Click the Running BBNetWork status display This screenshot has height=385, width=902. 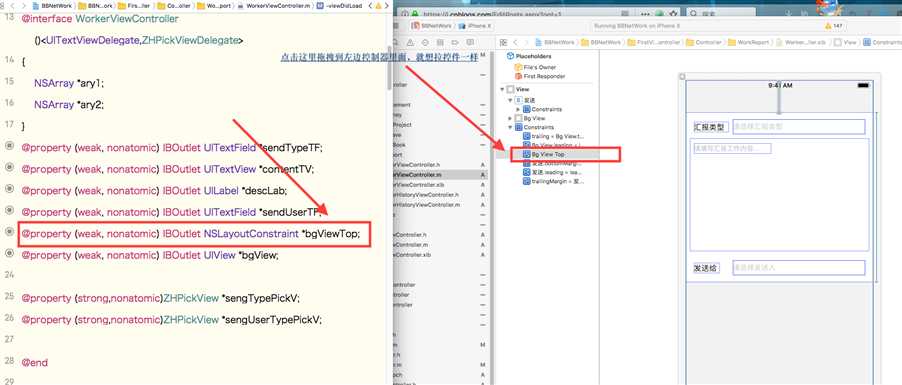(637, 26)
